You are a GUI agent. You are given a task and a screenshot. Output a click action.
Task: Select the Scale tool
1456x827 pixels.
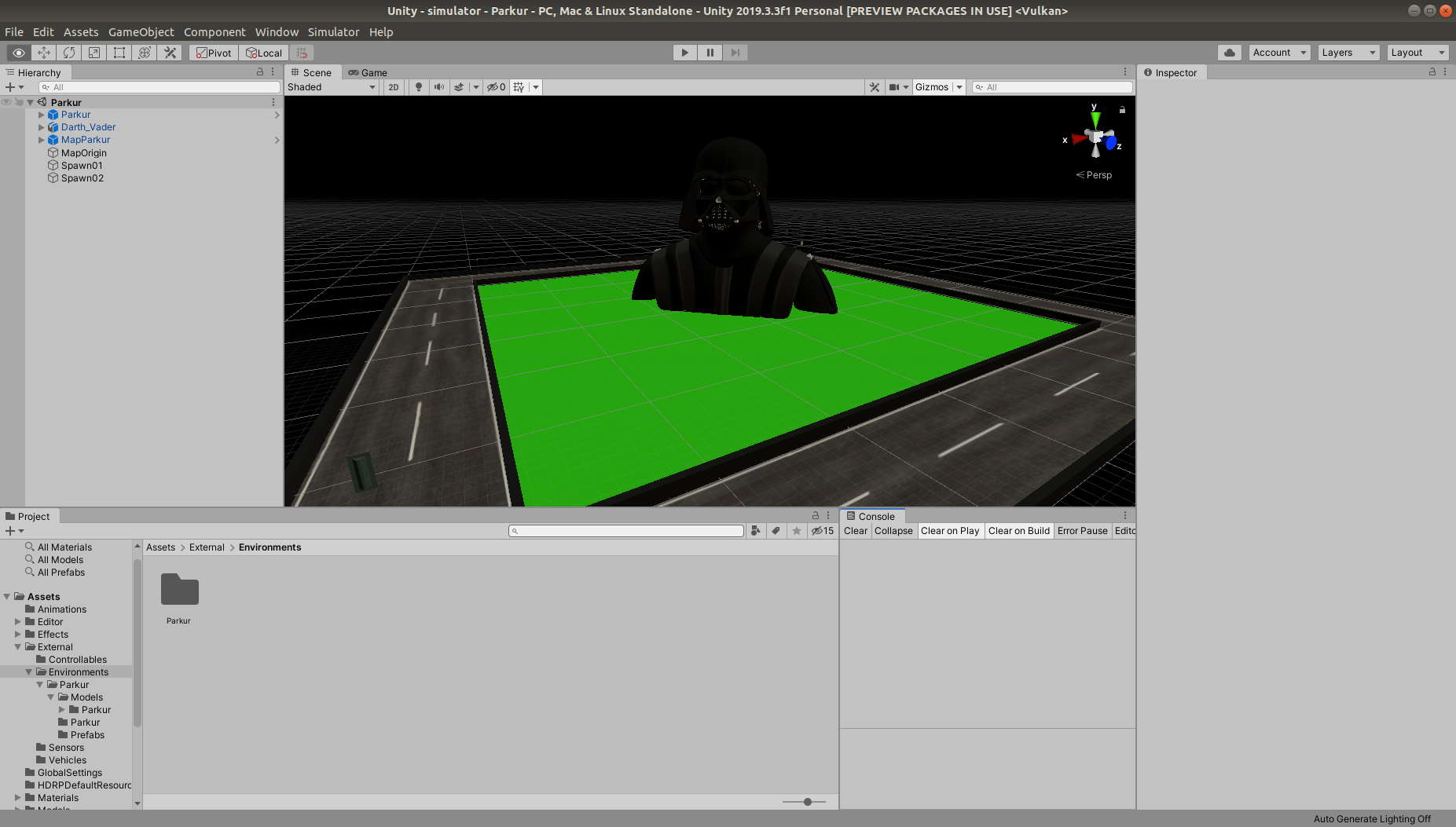[94, 53]
